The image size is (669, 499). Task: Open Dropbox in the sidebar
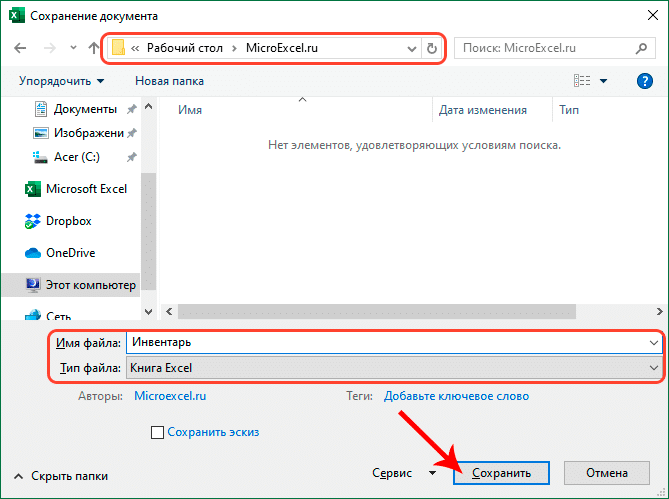pyautogui.click(x=68, y=221)
